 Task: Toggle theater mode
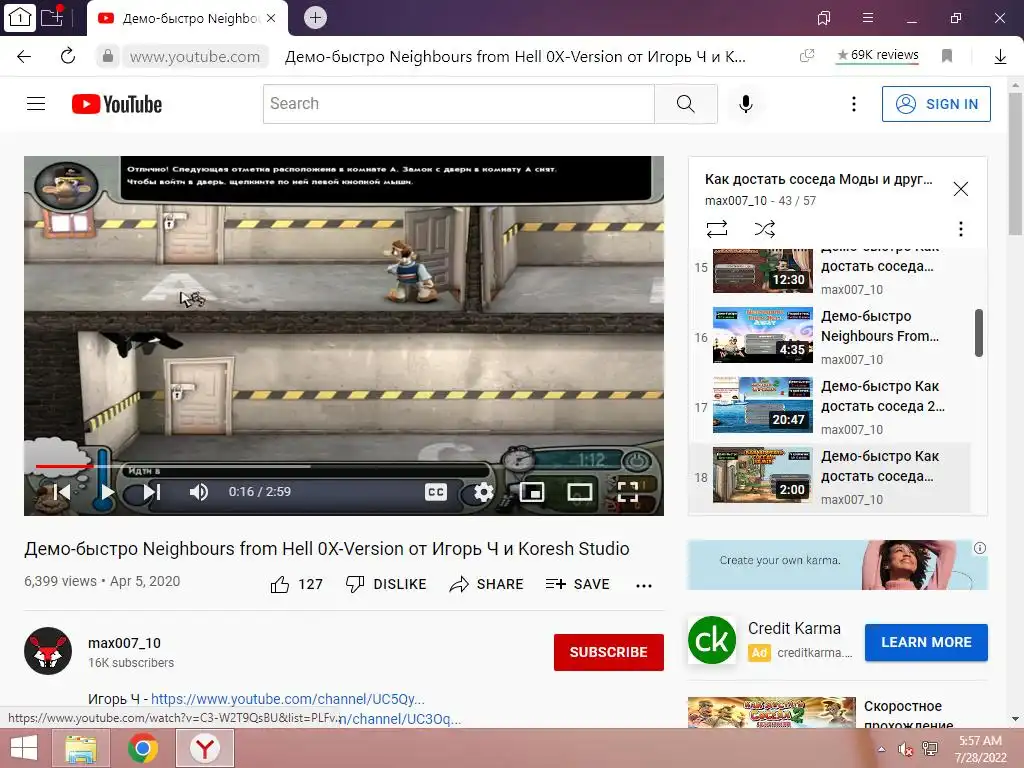tap(580, 492)
